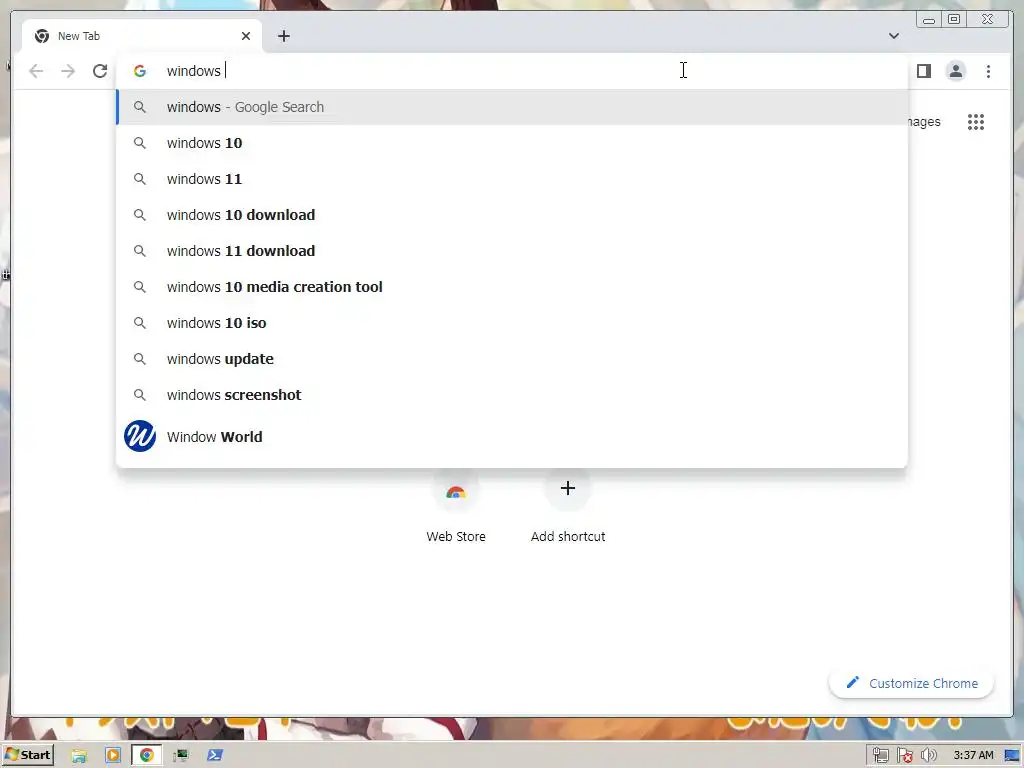The width and height of the screenshot is (1024, 768).
Task: Click the volume speaker tray icon
Action: [x=928, y=756]
